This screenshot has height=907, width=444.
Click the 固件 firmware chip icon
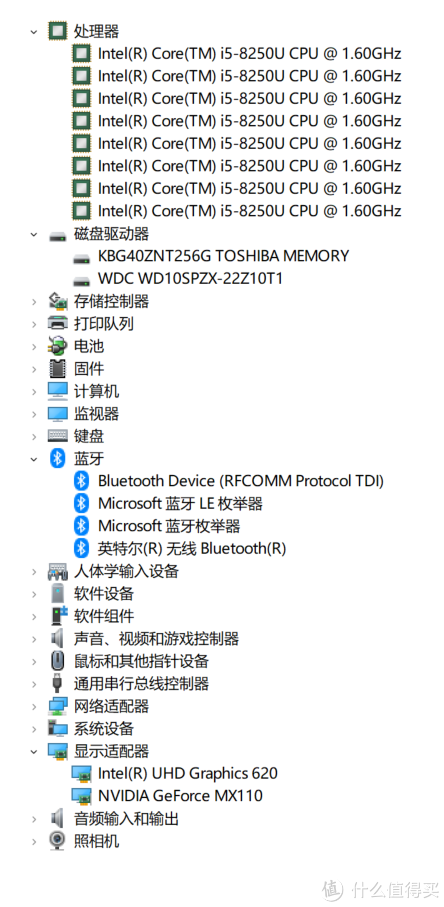[x=57, y=368]
